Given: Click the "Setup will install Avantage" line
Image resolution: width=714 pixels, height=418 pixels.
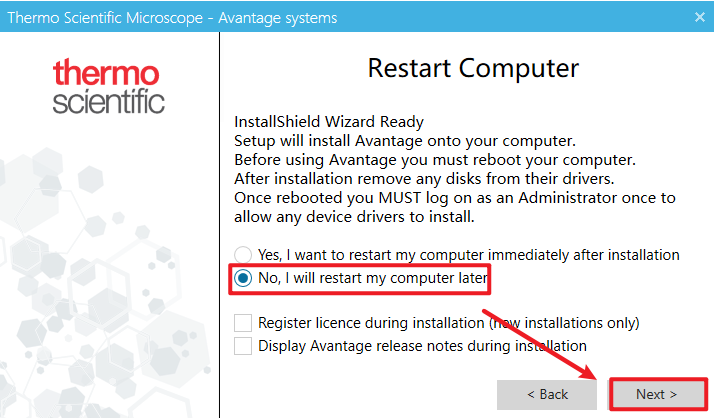Looking at the screenshot, I should (x=404, y=141).
